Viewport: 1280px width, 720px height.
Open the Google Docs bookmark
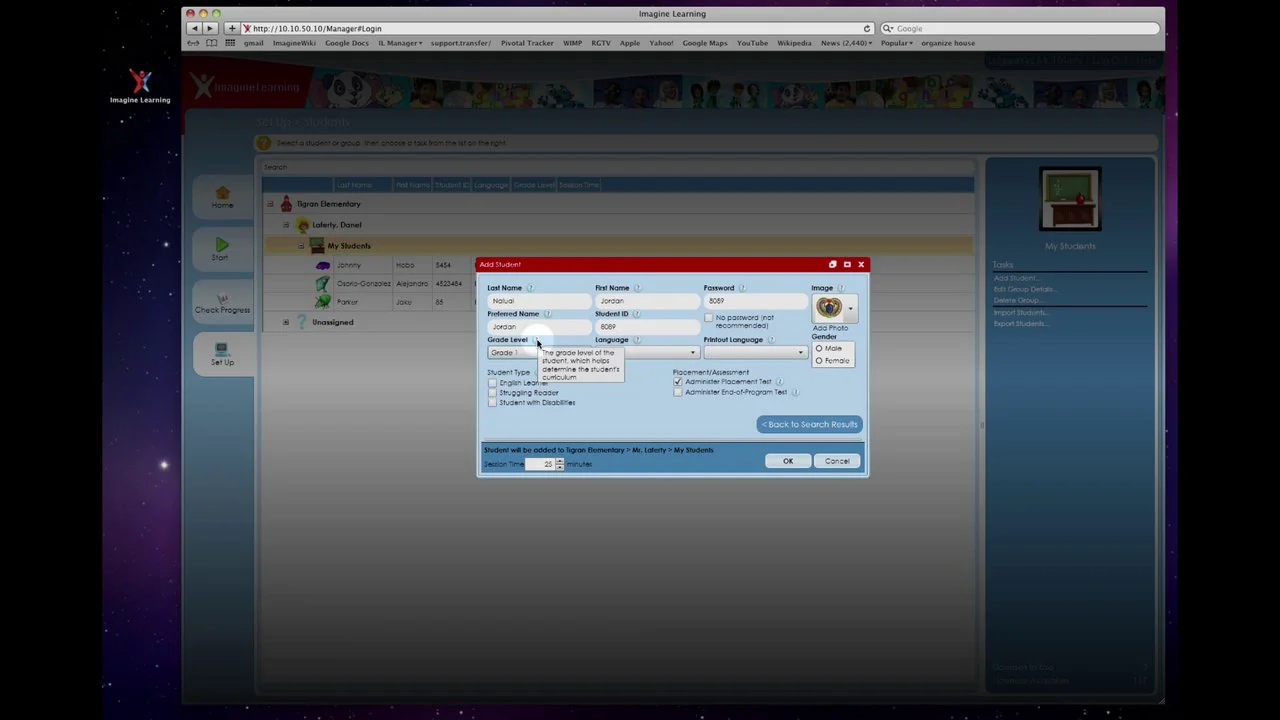[x=347, y=43]
